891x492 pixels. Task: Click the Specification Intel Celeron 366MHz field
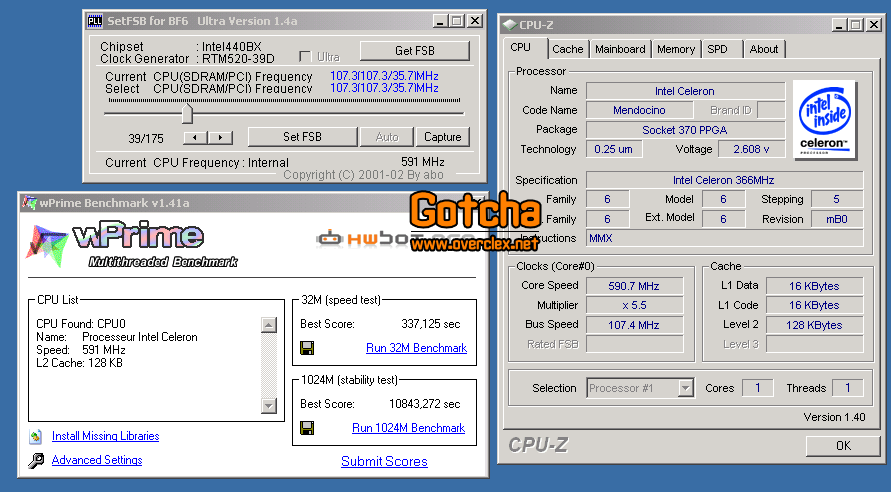(724, 180)
